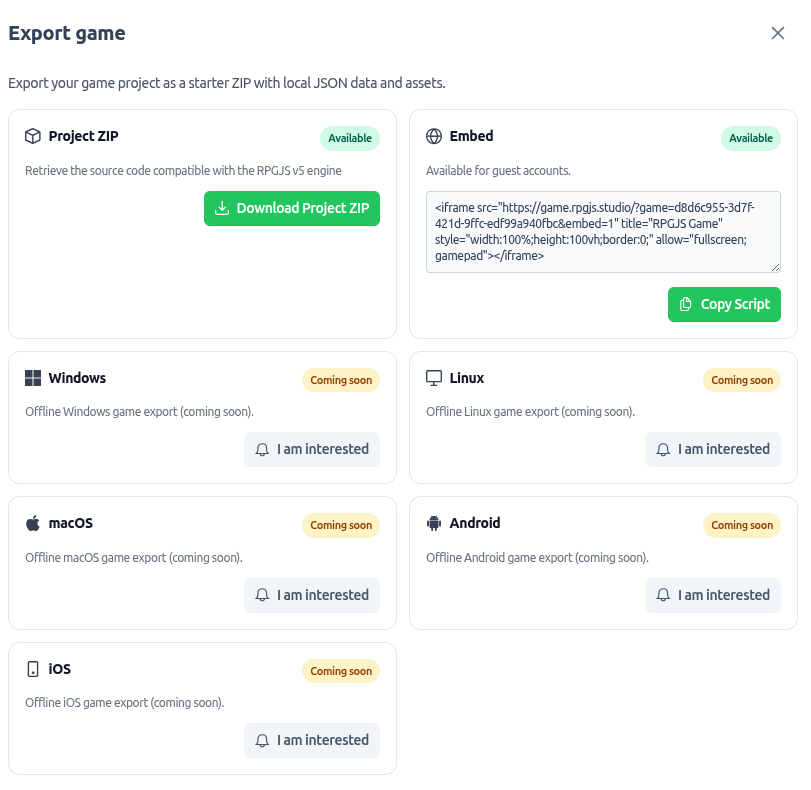This screenshot has height=790, width=811.
Task: Download the Project ZIP
Action: click(x=291, y=208)
